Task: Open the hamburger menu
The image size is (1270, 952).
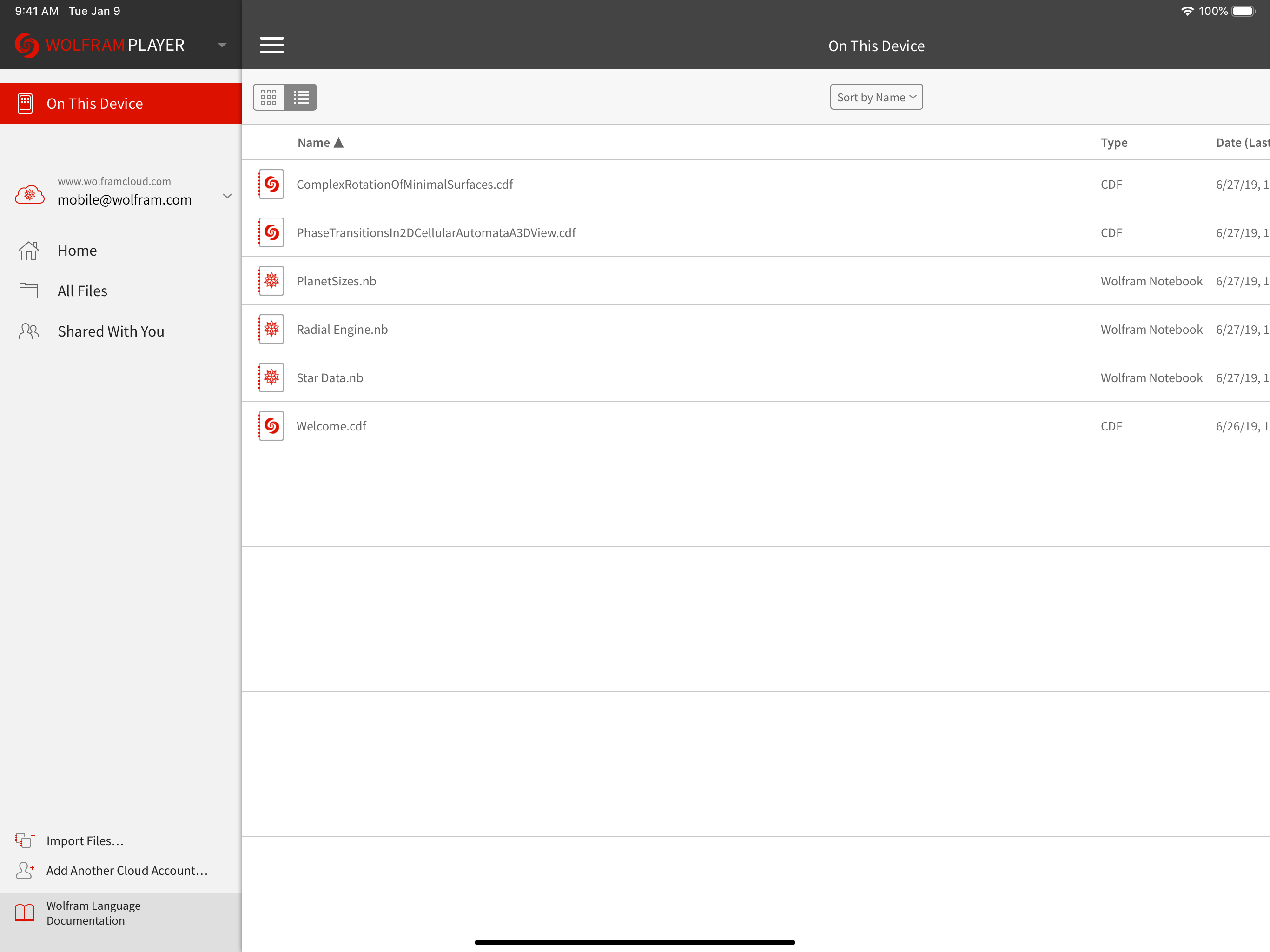Action: pos(271,45)
